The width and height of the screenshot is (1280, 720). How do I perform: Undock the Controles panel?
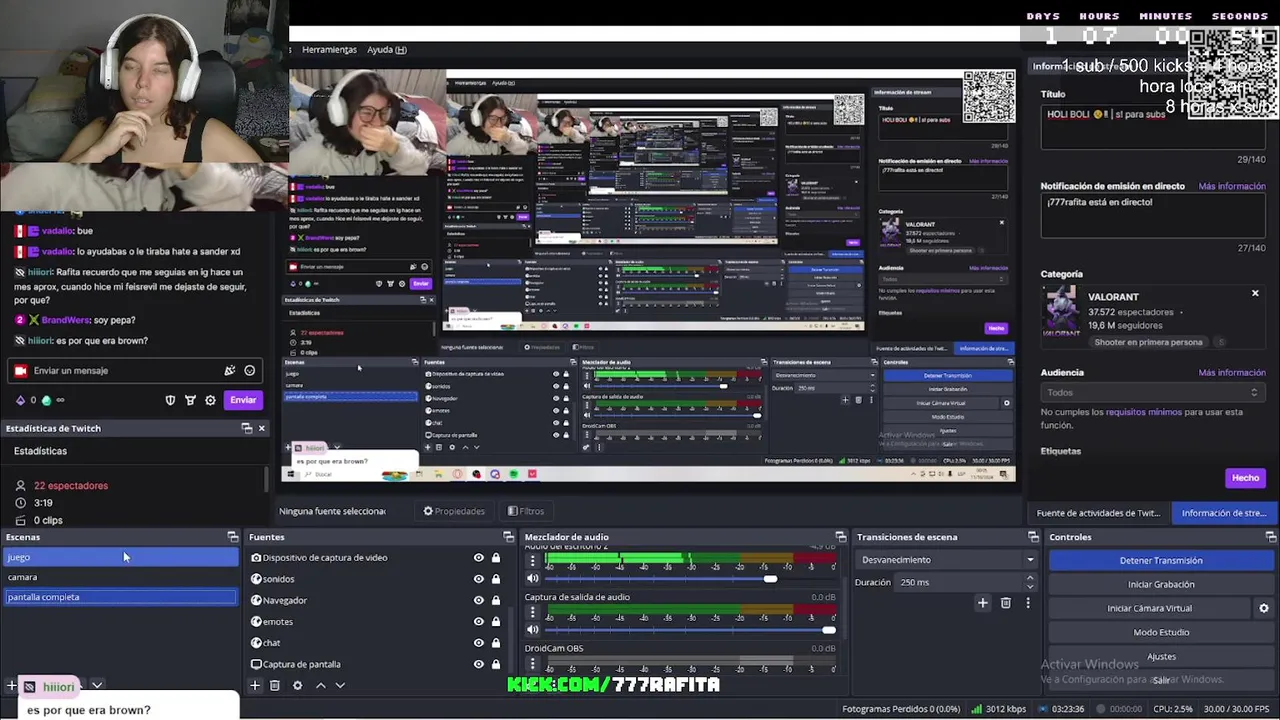[1271, 537]
